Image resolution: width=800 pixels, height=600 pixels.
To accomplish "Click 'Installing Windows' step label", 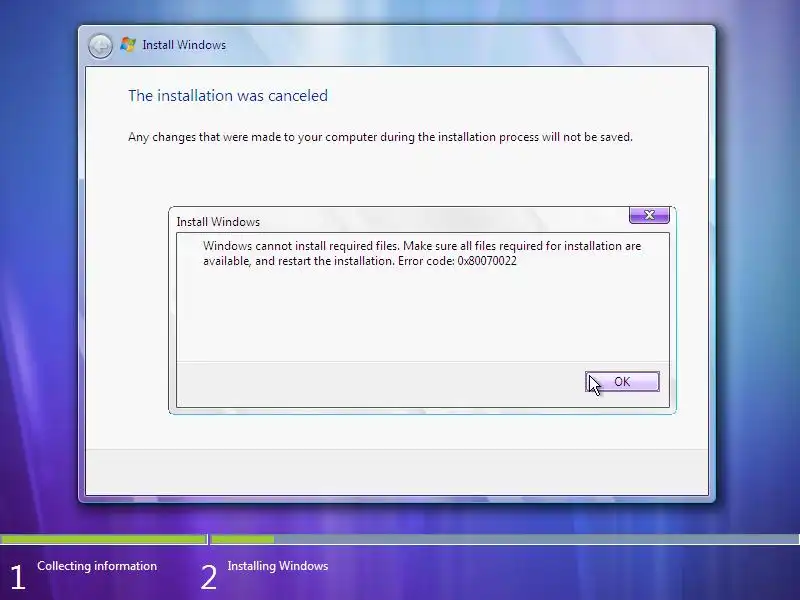I will [278, 566].
